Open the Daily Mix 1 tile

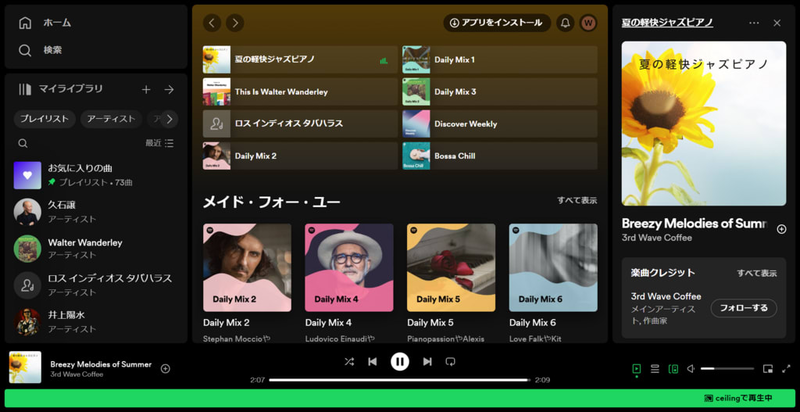tap(500, 60)
